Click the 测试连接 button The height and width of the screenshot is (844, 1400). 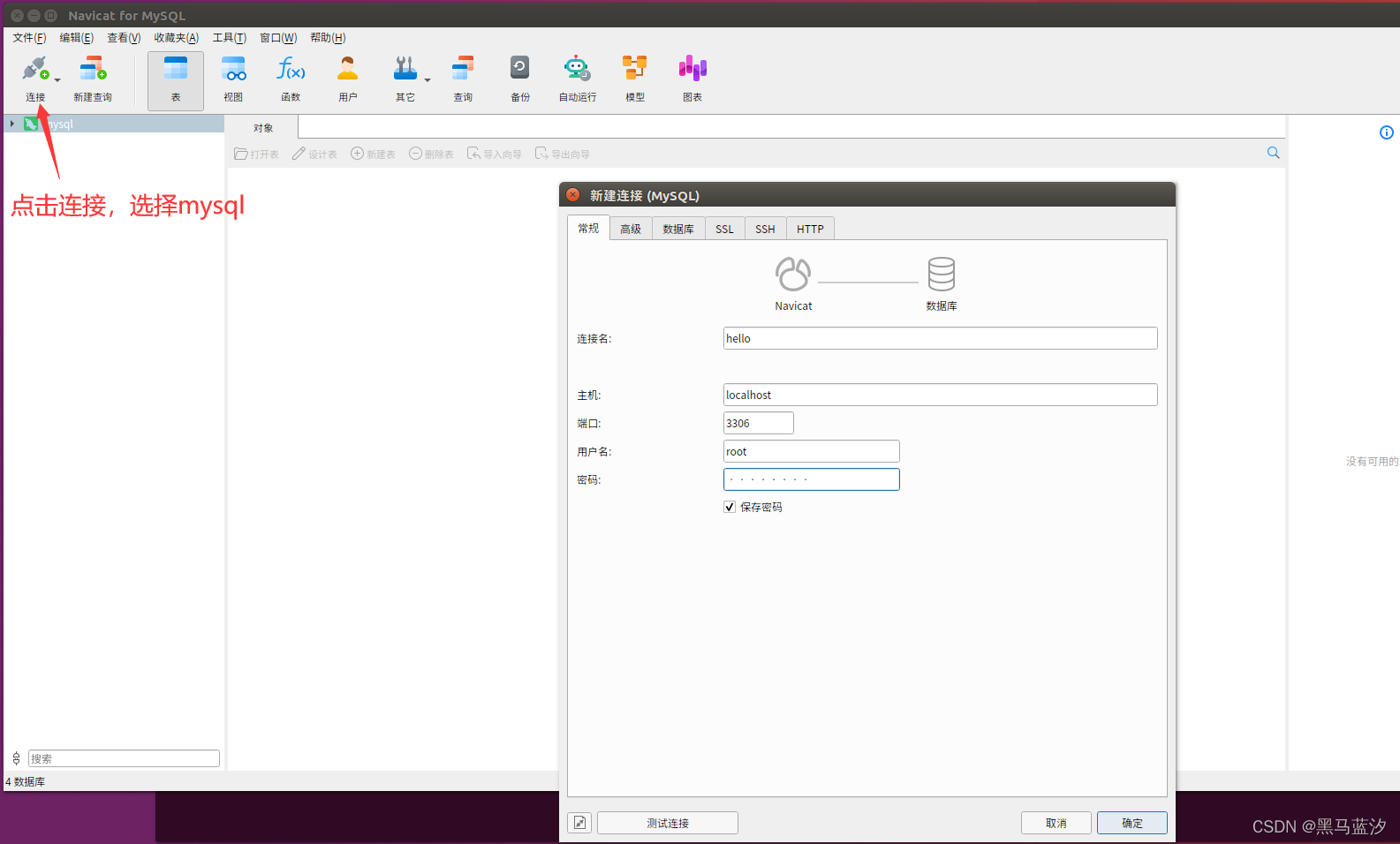(668, 823)
